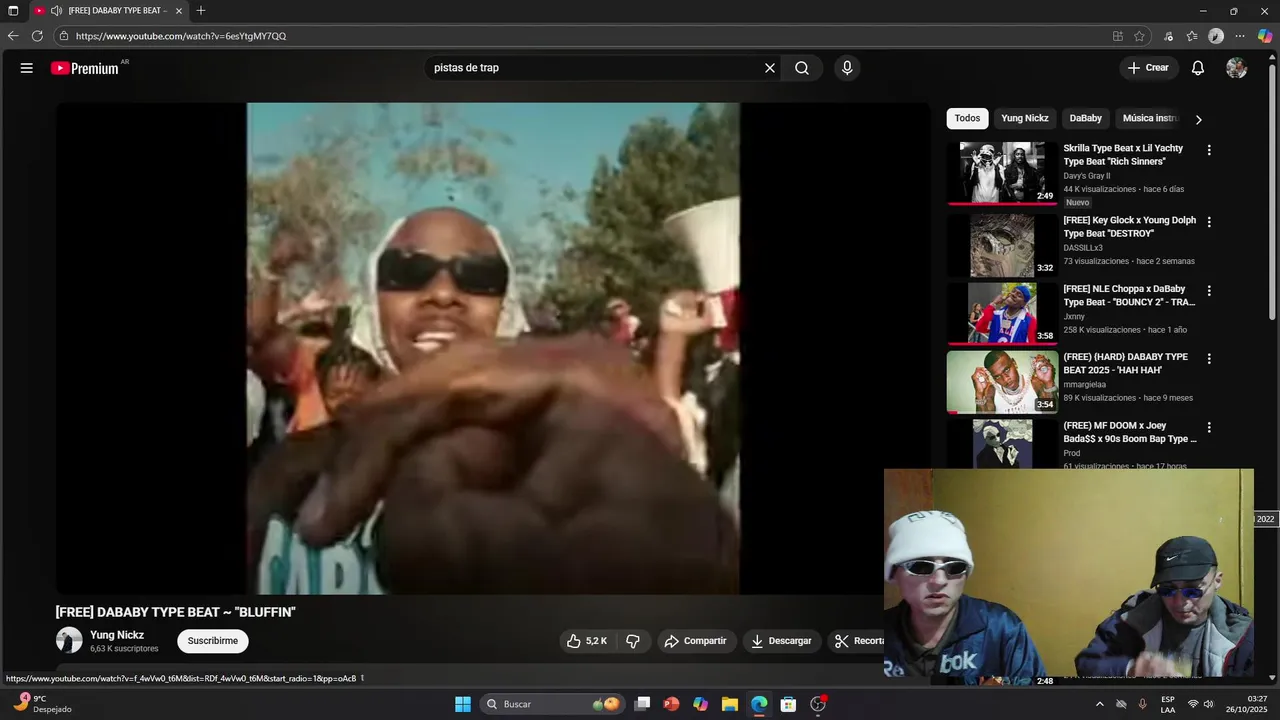Click the page vertical scrollbar
Screen dimensions: 1280x720
point(1273,190)
